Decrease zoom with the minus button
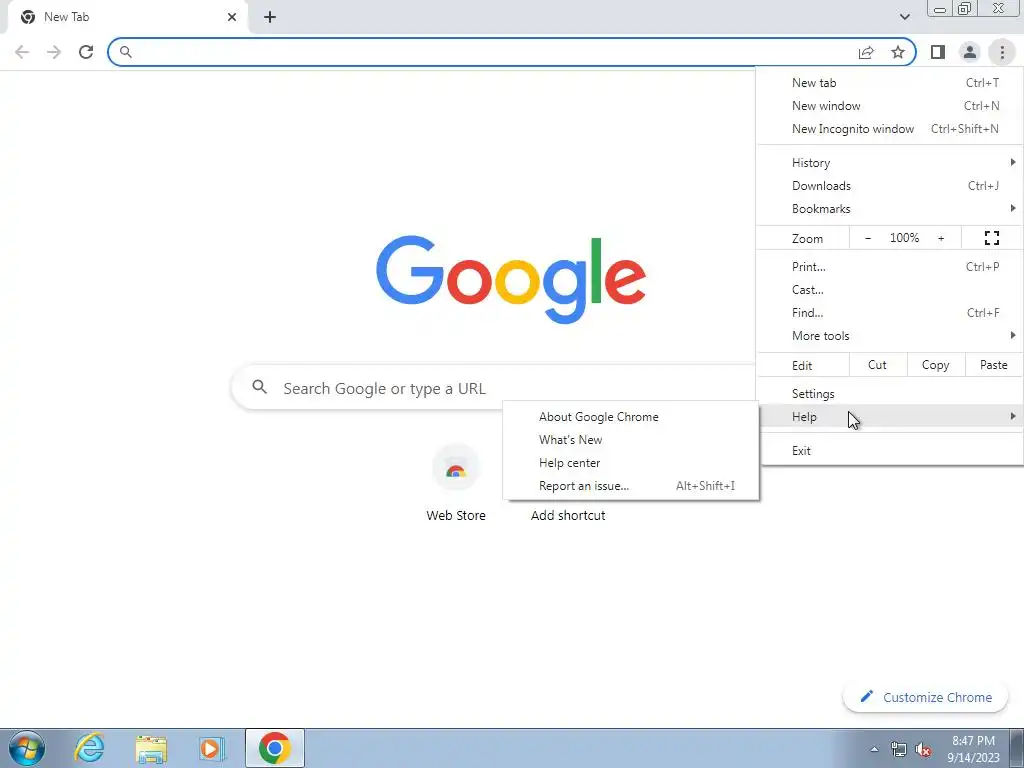This screenshot has width=1024, height=768. [868, 238]
